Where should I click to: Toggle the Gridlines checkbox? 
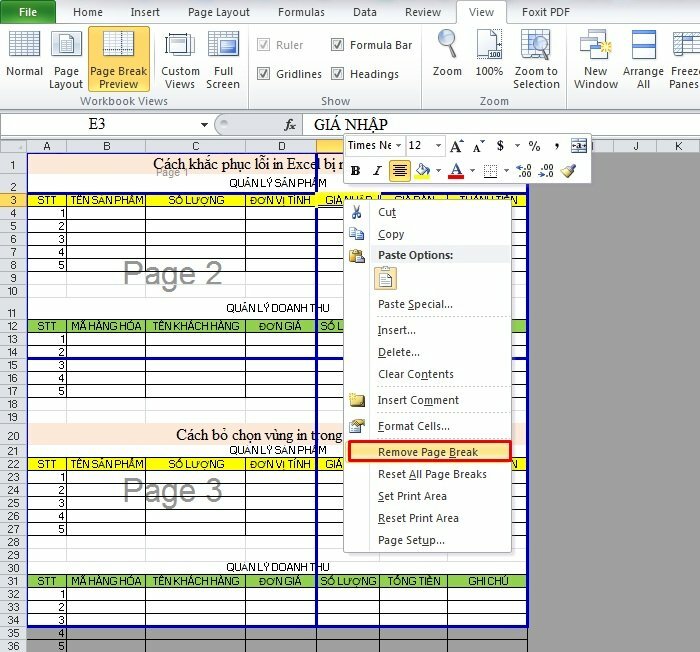click(x=264, y=74)
